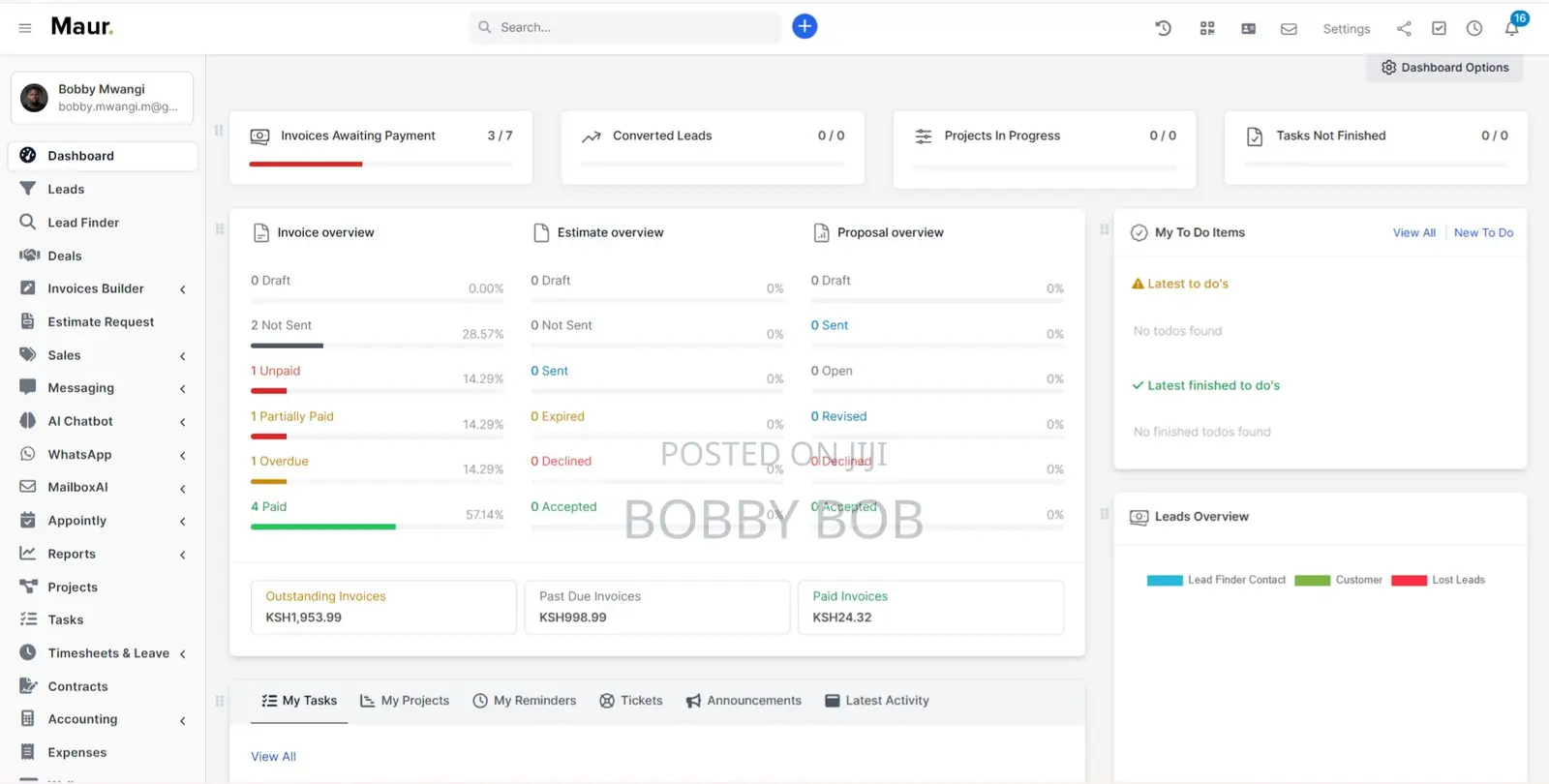Switch to the My Reminders tab
Viewport: 1549px width, 784px height.
click(524, 701)
